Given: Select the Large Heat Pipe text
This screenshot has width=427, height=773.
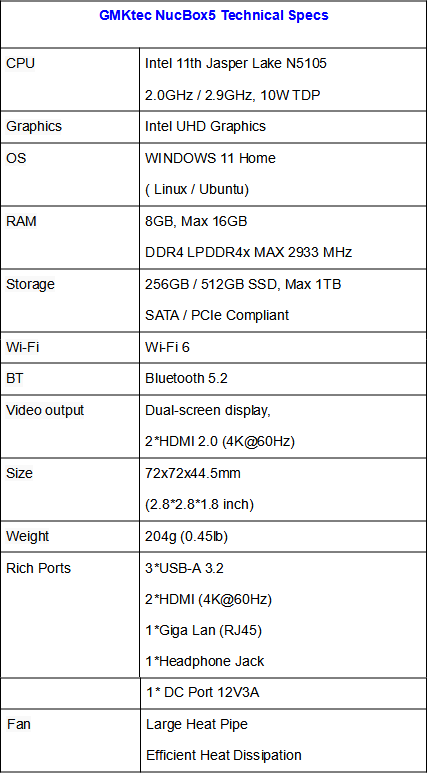Looking at the screenshot, I should pyautogui.click(x=197, y=724).
